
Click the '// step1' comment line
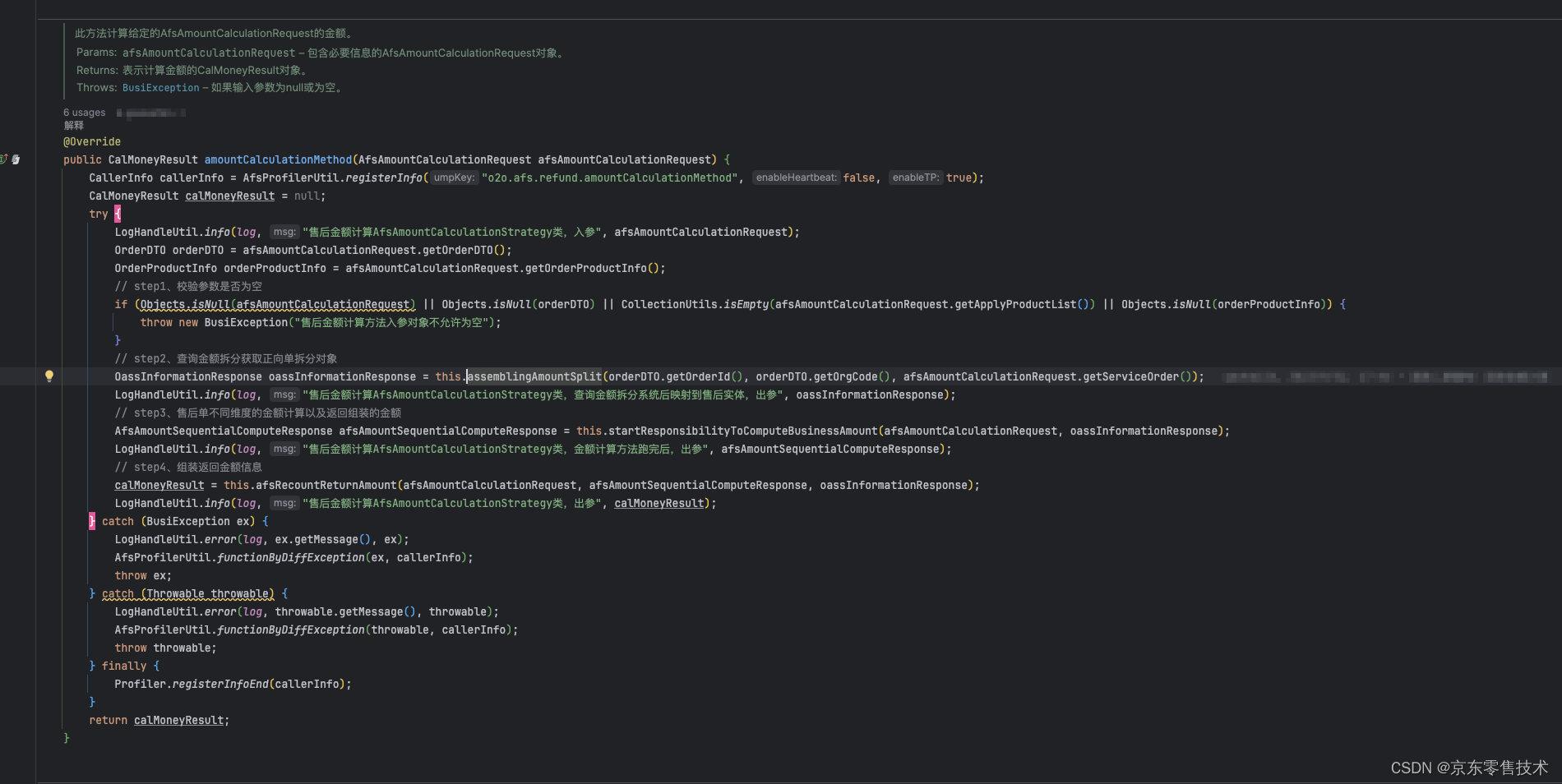pyautogui.click(x=188, y=286)
